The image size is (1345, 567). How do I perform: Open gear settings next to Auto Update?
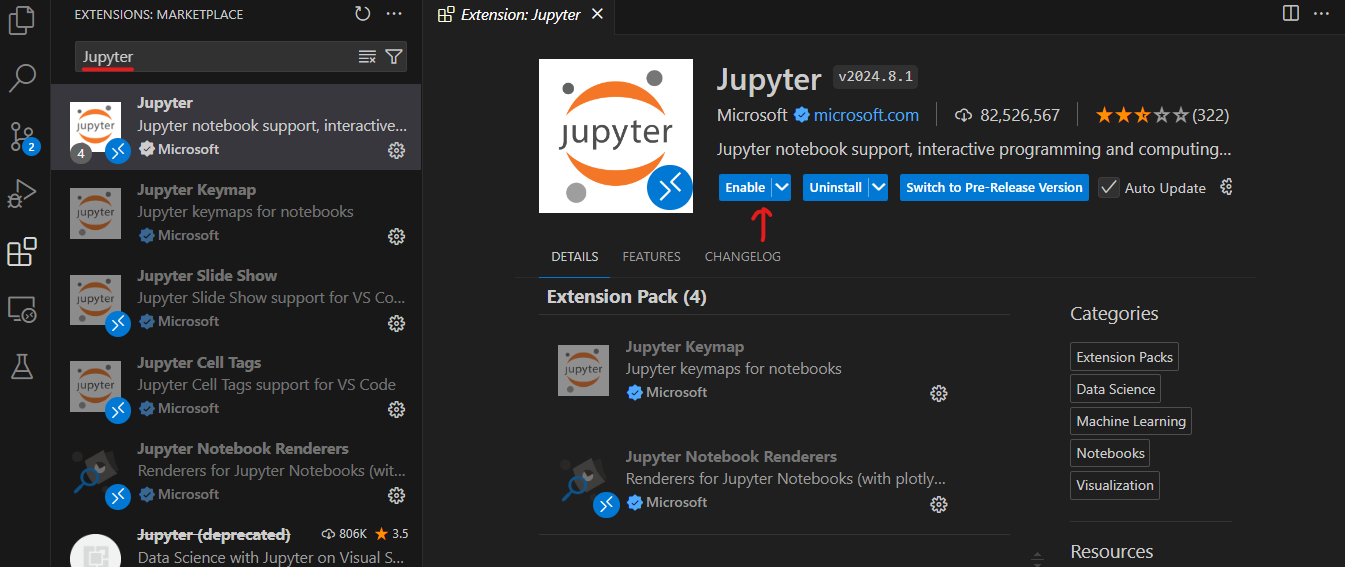coord(1227,187)
